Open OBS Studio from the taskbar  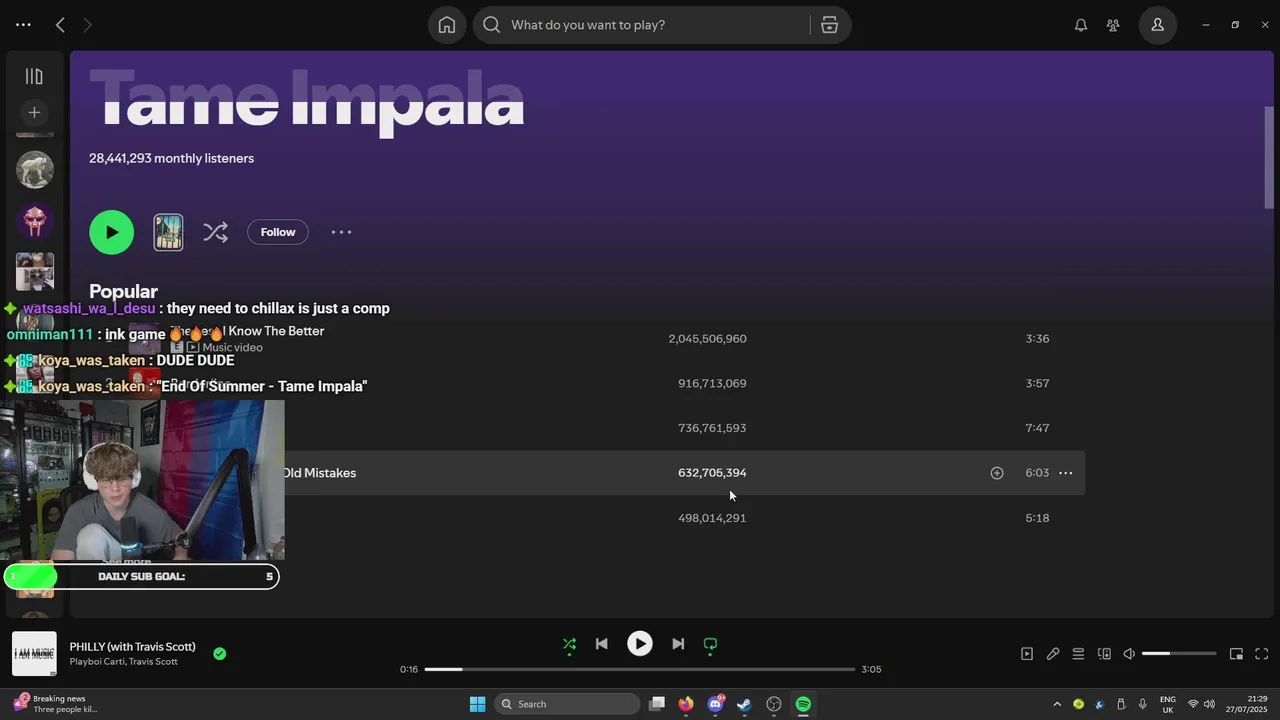click(774, 704)
